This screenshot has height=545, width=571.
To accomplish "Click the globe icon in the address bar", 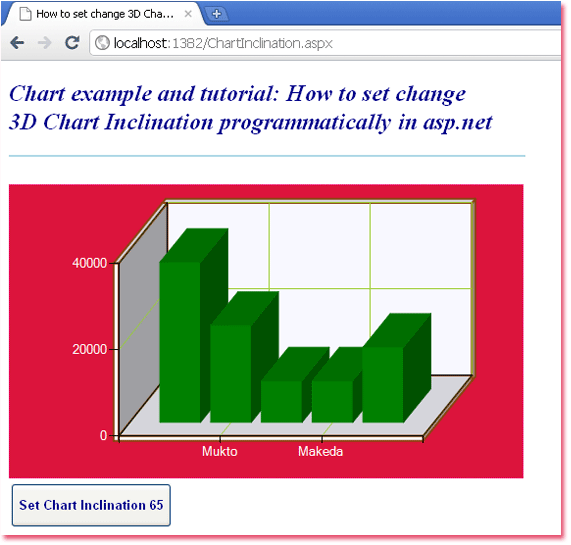I will point(102,43).
